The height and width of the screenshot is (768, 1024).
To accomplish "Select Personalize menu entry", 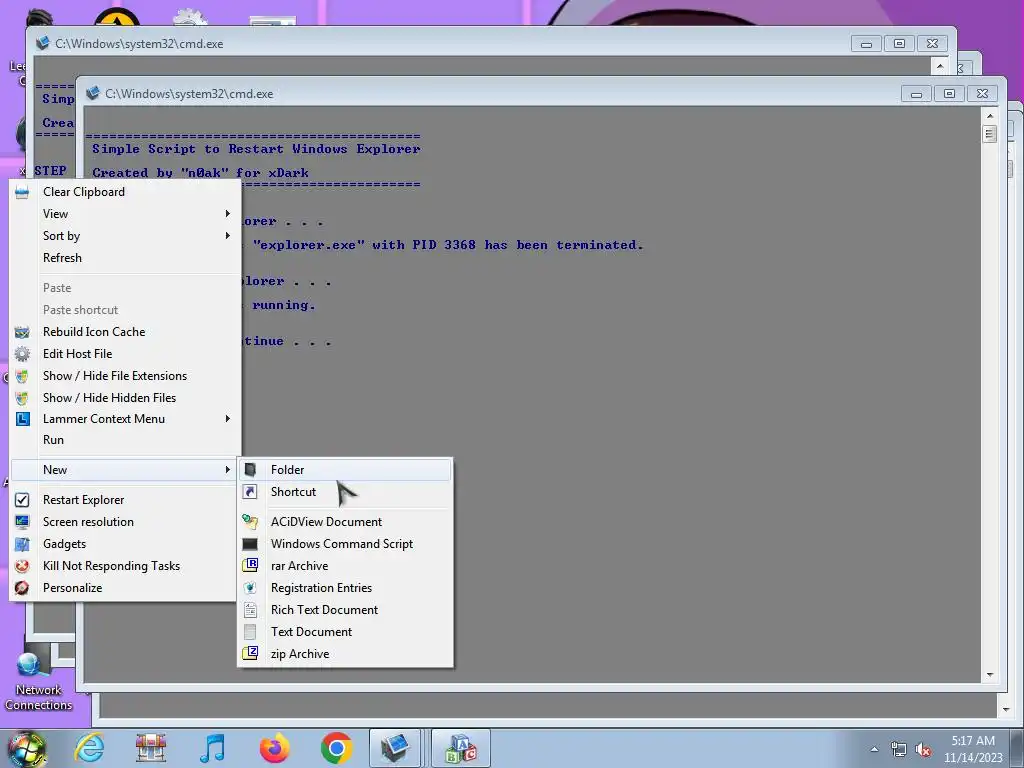I will coord(124,588).
